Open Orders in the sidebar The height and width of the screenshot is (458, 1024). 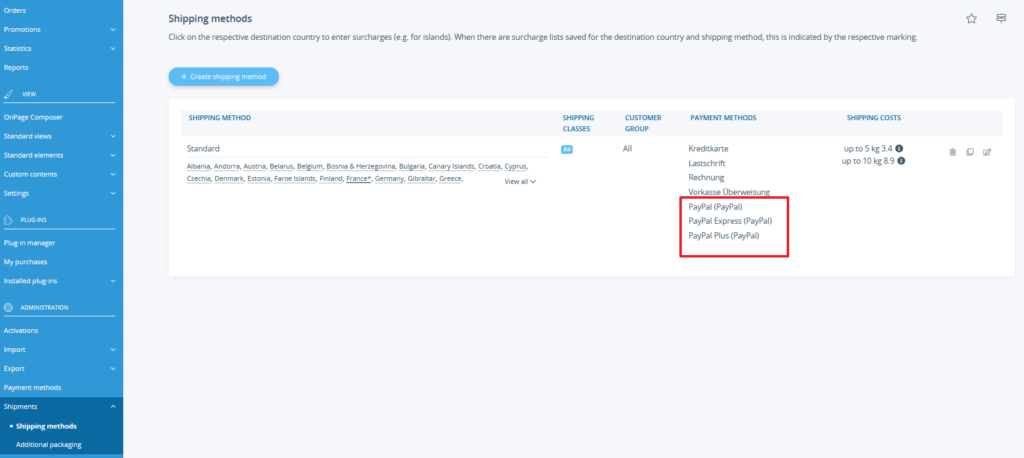(x=15, y=10)
